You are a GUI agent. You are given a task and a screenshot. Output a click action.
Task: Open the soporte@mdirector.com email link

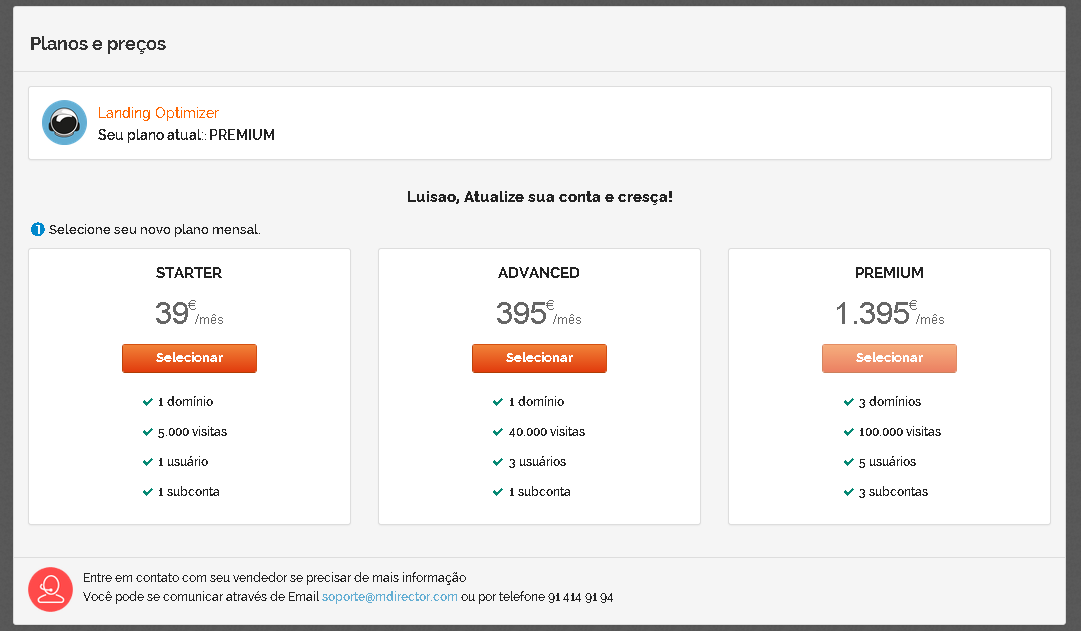click(389, 597)
